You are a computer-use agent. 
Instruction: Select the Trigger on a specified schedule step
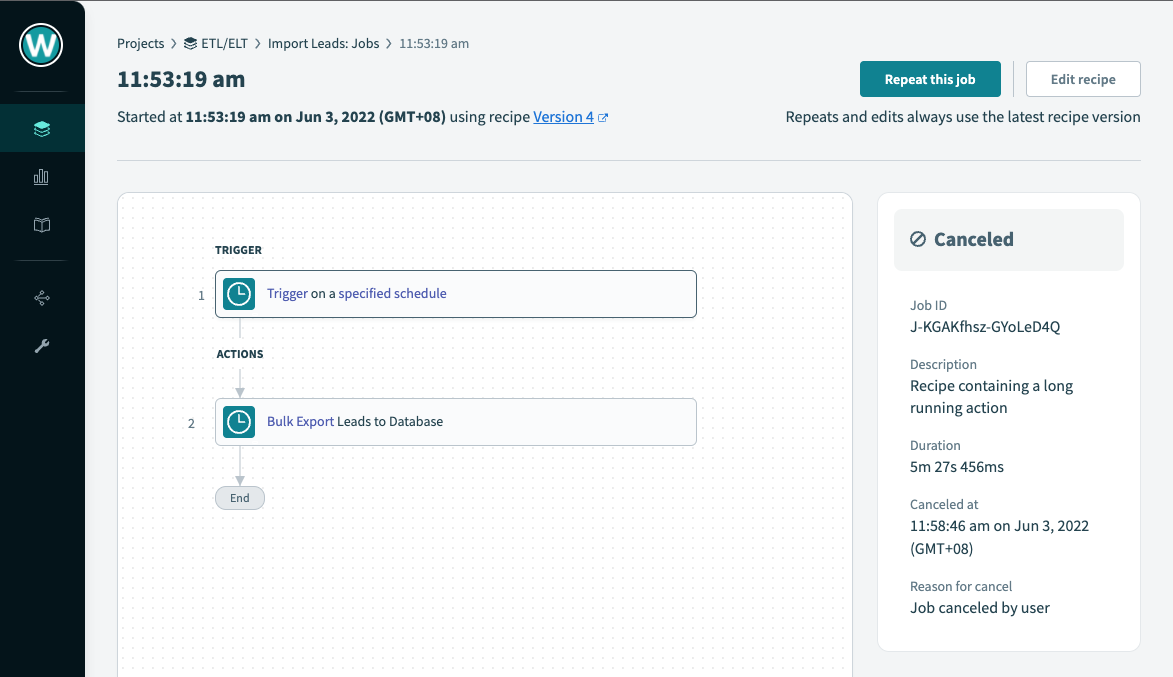456,294
